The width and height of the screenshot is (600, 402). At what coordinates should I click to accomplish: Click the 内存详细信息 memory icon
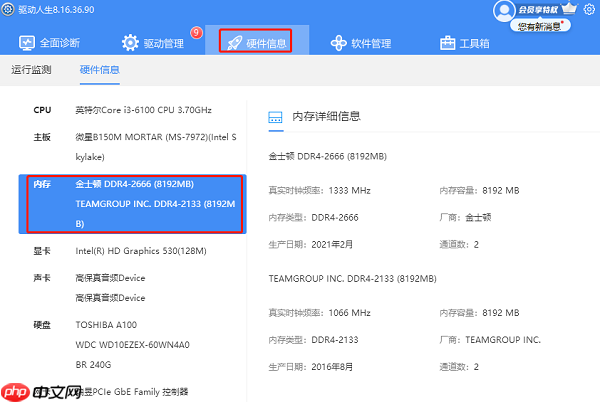click(x=275, y=117)
